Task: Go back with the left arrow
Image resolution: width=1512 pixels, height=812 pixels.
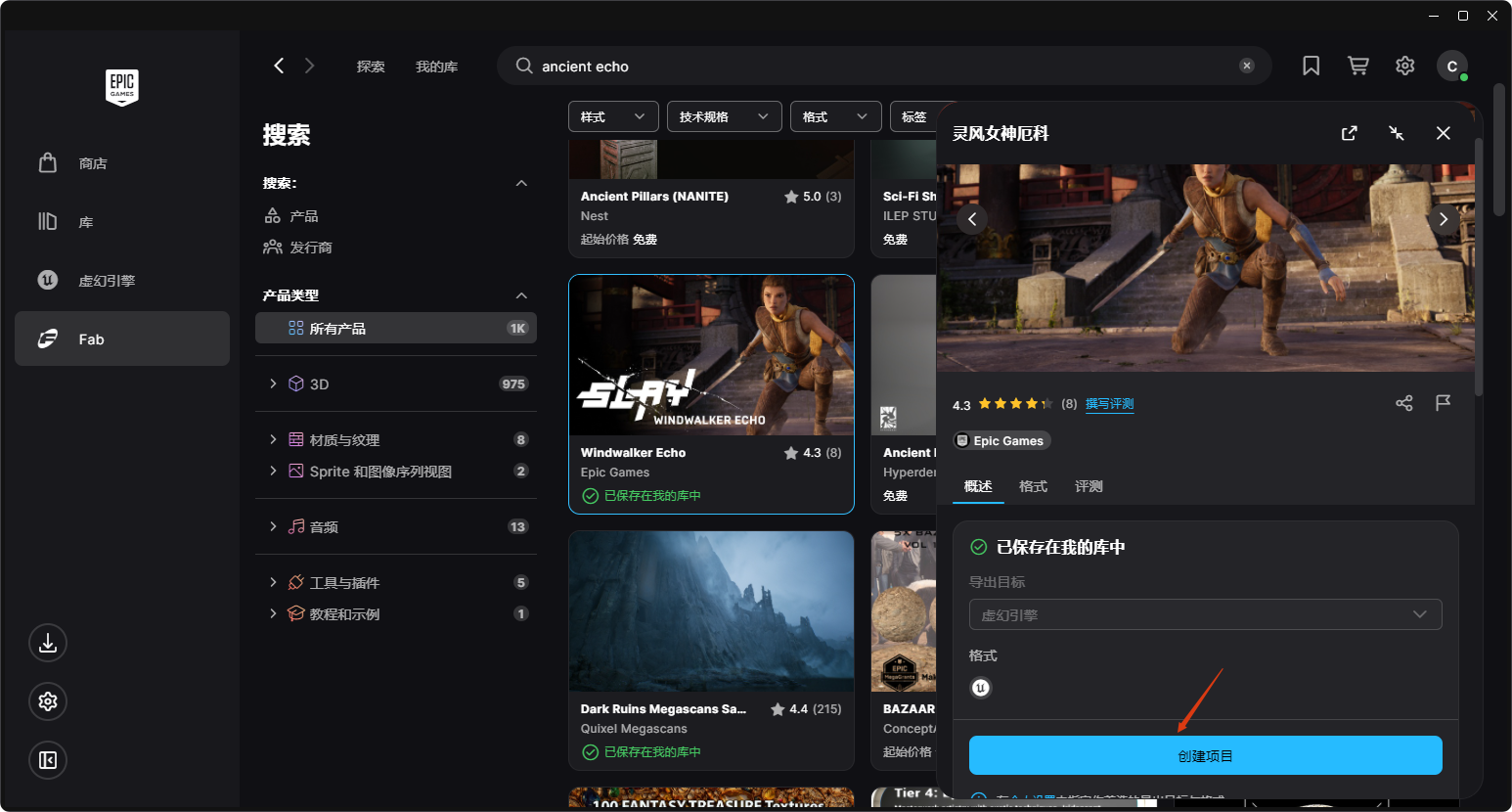Action: tap(279, 66)
